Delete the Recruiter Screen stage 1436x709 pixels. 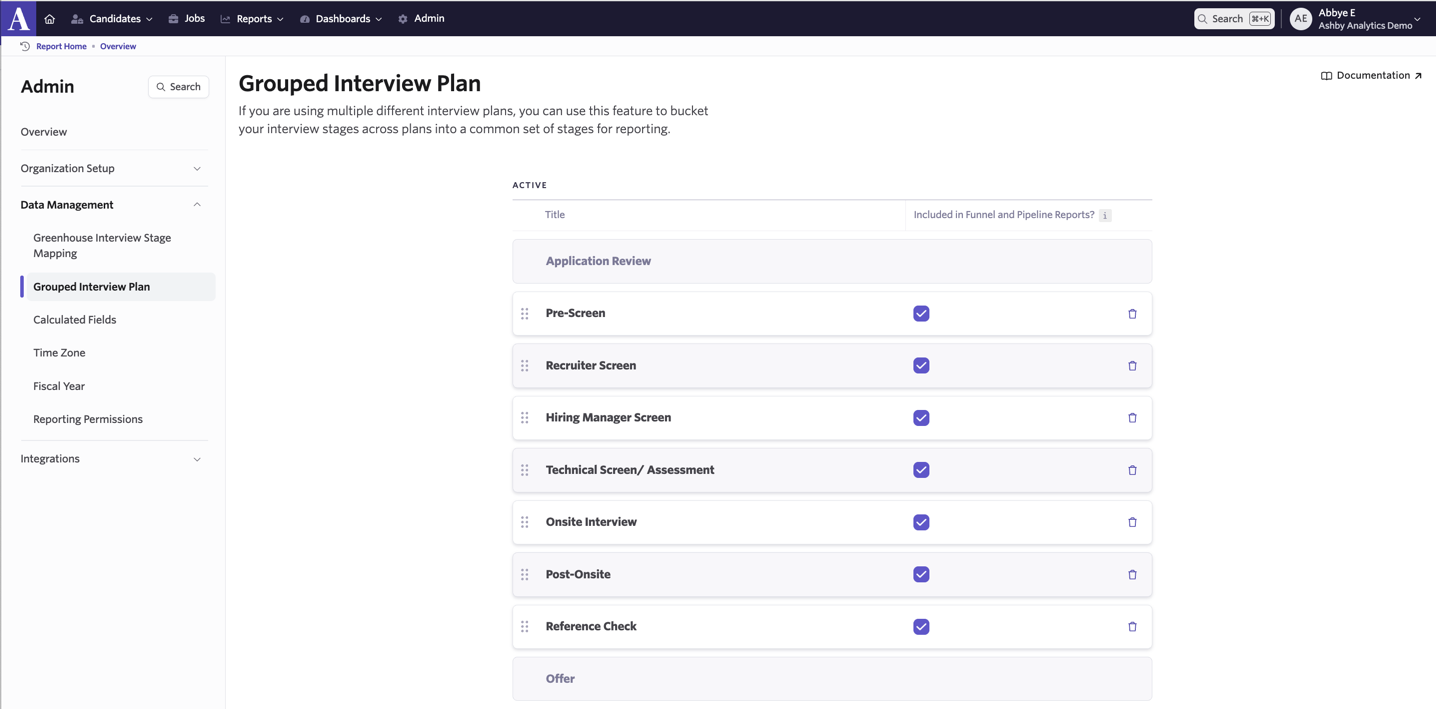(1132, 366)
